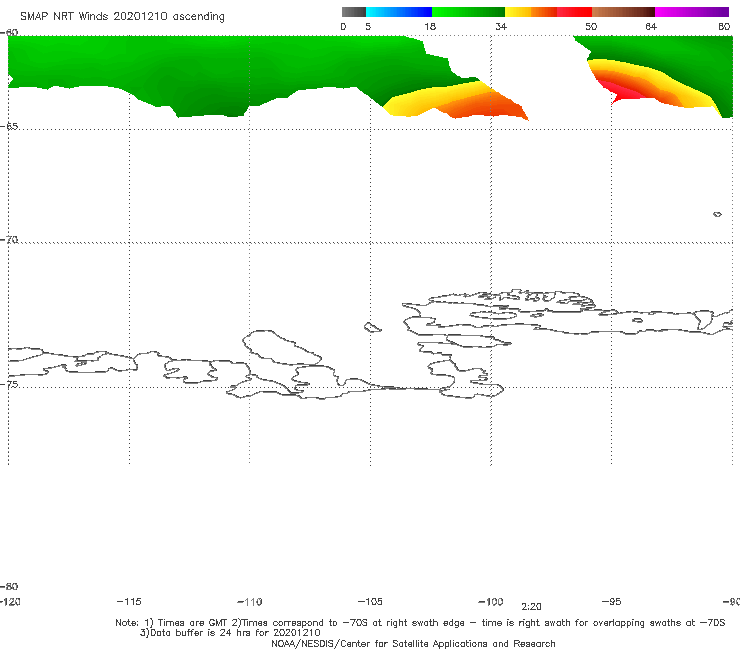The width and height of the screenshot is (740, 650).
Task: Click the color bar label "18"
Action: (x=430, y=26)
